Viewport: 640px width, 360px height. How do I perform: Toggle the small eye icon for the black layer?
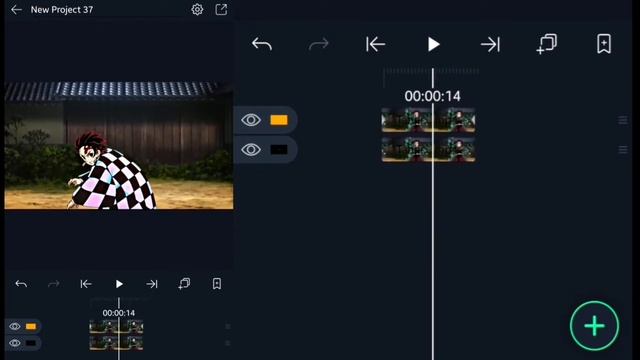point(15,343)
